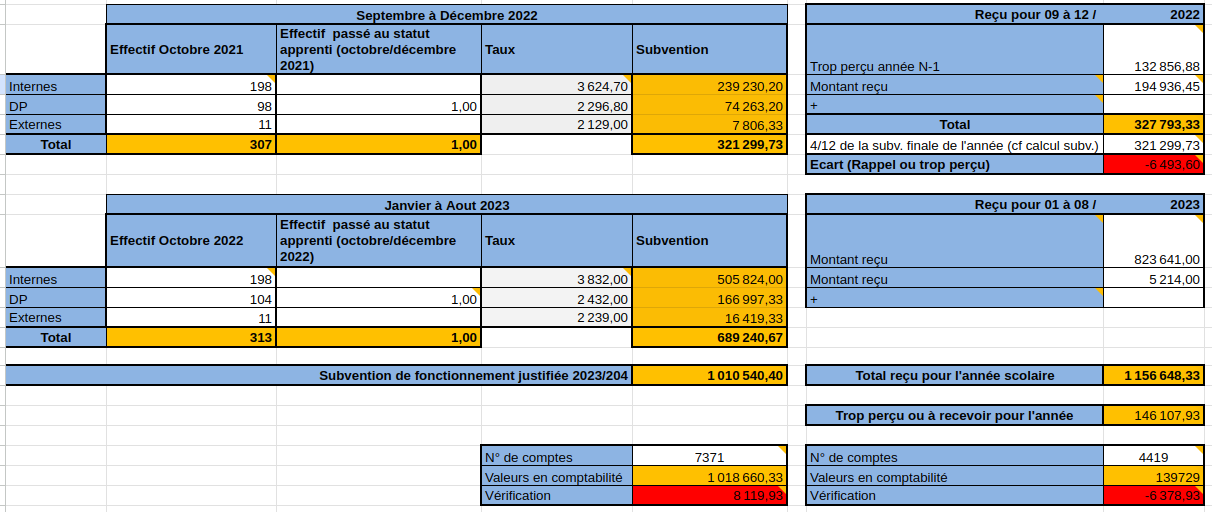Click the 'Effectif Octobre 2021' column header

(191, 49)
